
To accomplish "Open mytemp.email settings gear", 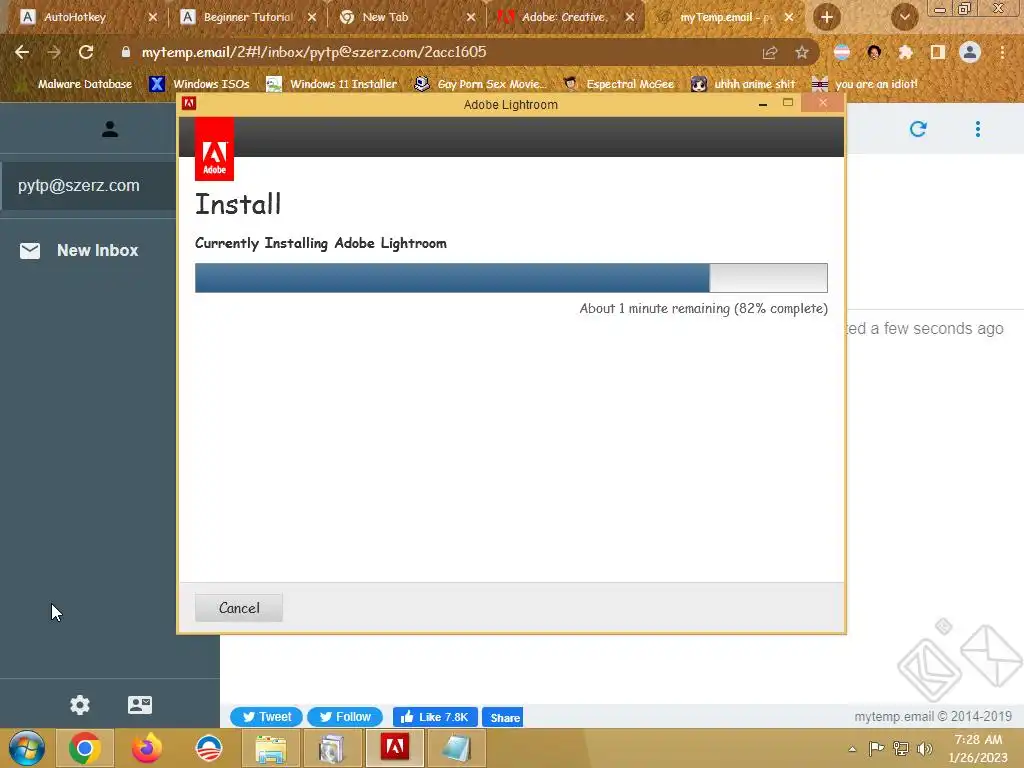I will point(80,705).
